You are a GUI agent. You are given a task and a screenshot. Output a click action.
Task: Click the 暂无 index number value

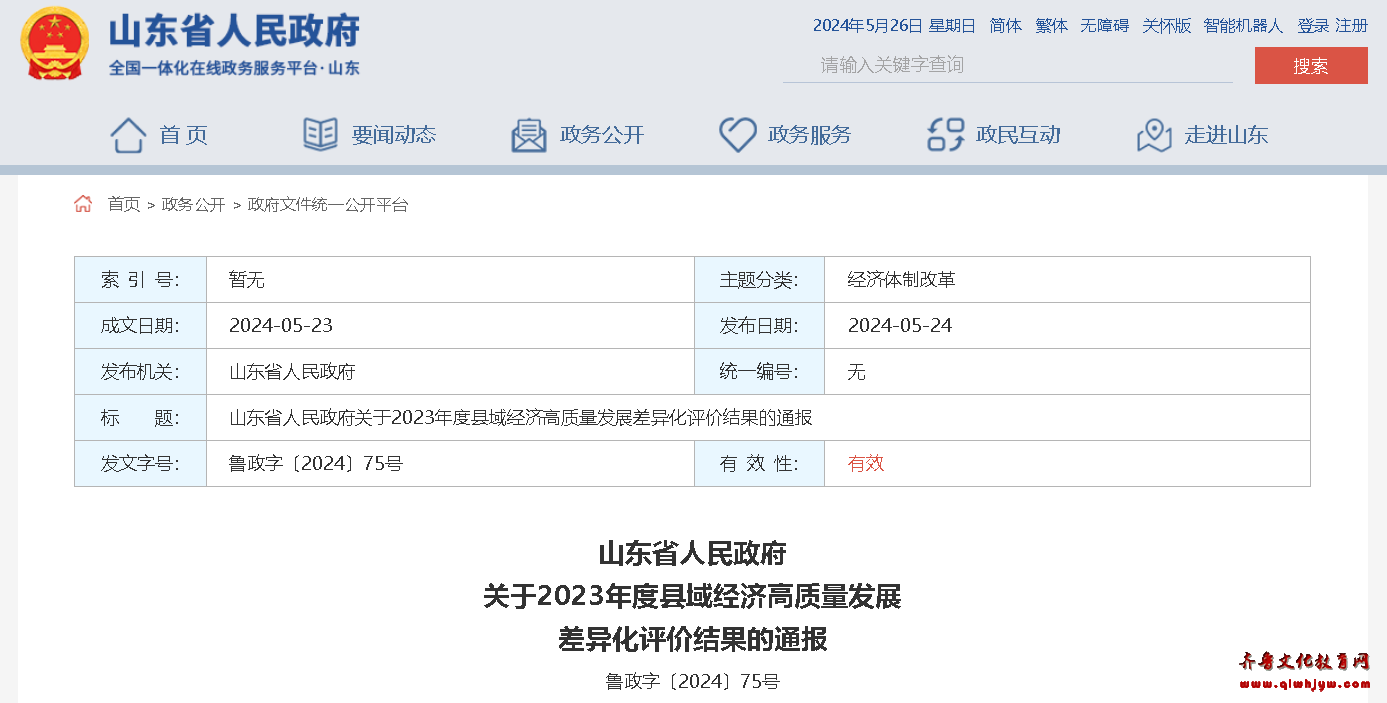pos(247,280)
